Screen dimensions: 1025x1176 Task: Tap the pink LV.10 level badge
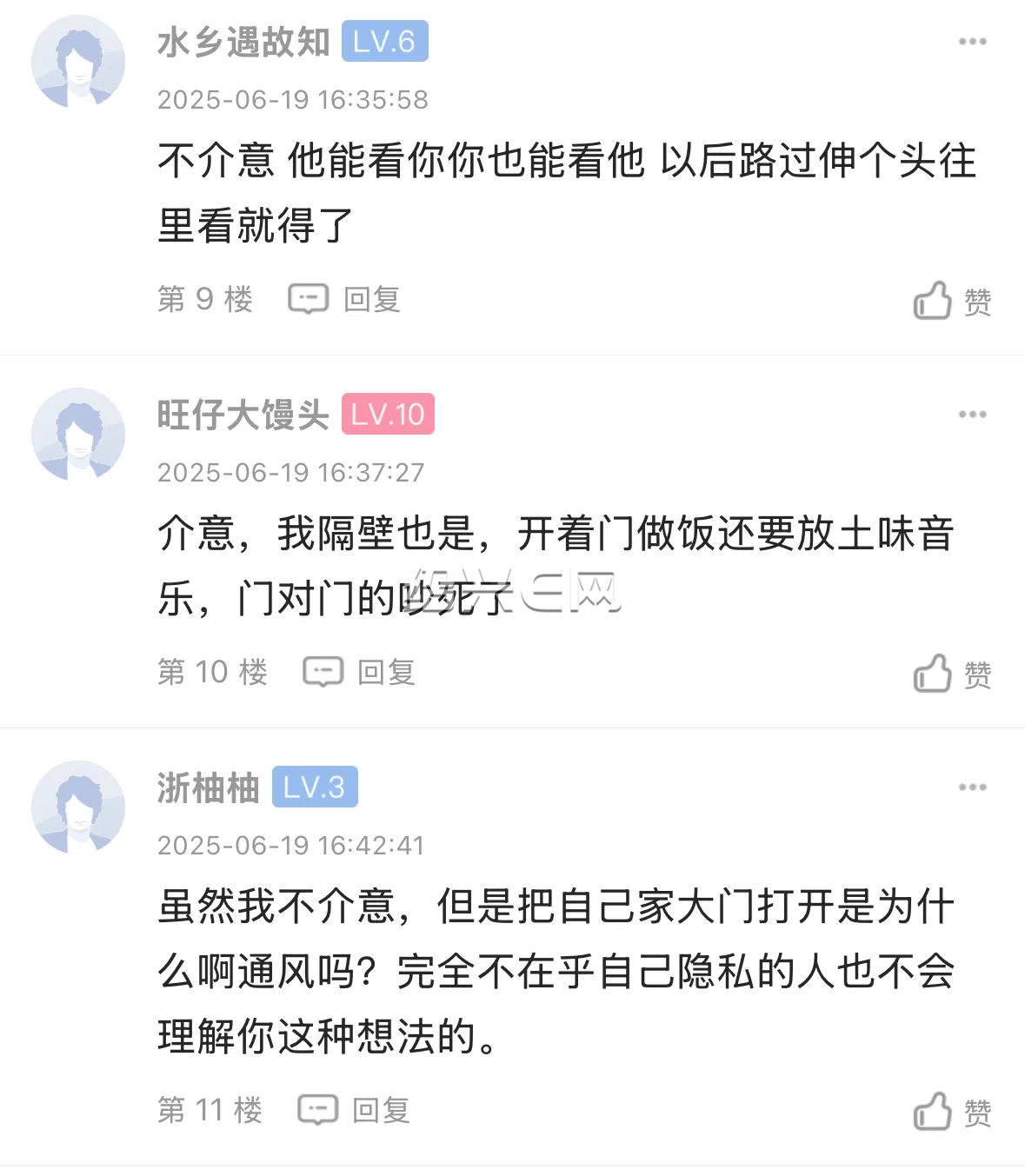coord(388,414)
